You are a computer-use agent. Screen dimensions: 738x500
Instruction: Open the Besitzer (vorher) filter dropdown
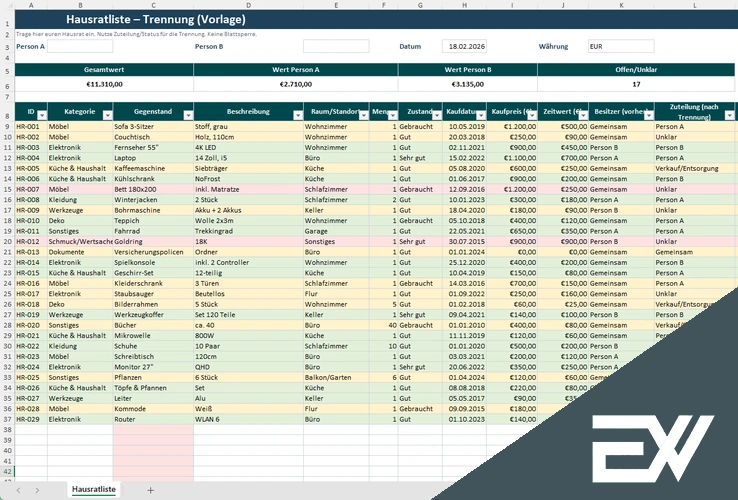click(649, 115)
